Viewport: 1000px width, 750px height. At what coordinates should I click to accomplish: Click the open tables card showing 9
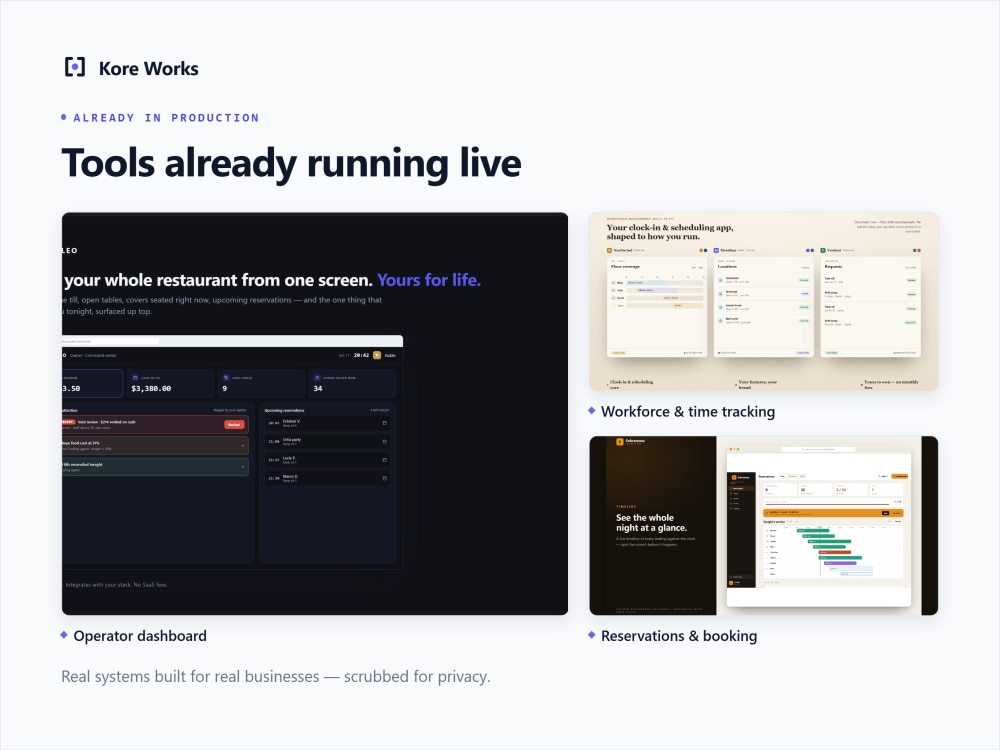click(x=261, y=383)
